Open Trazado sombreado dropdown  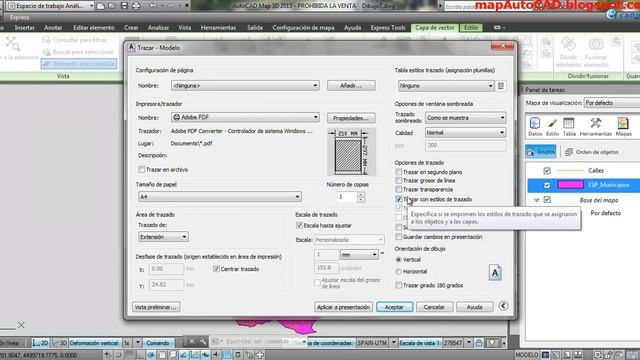point(465,118)
